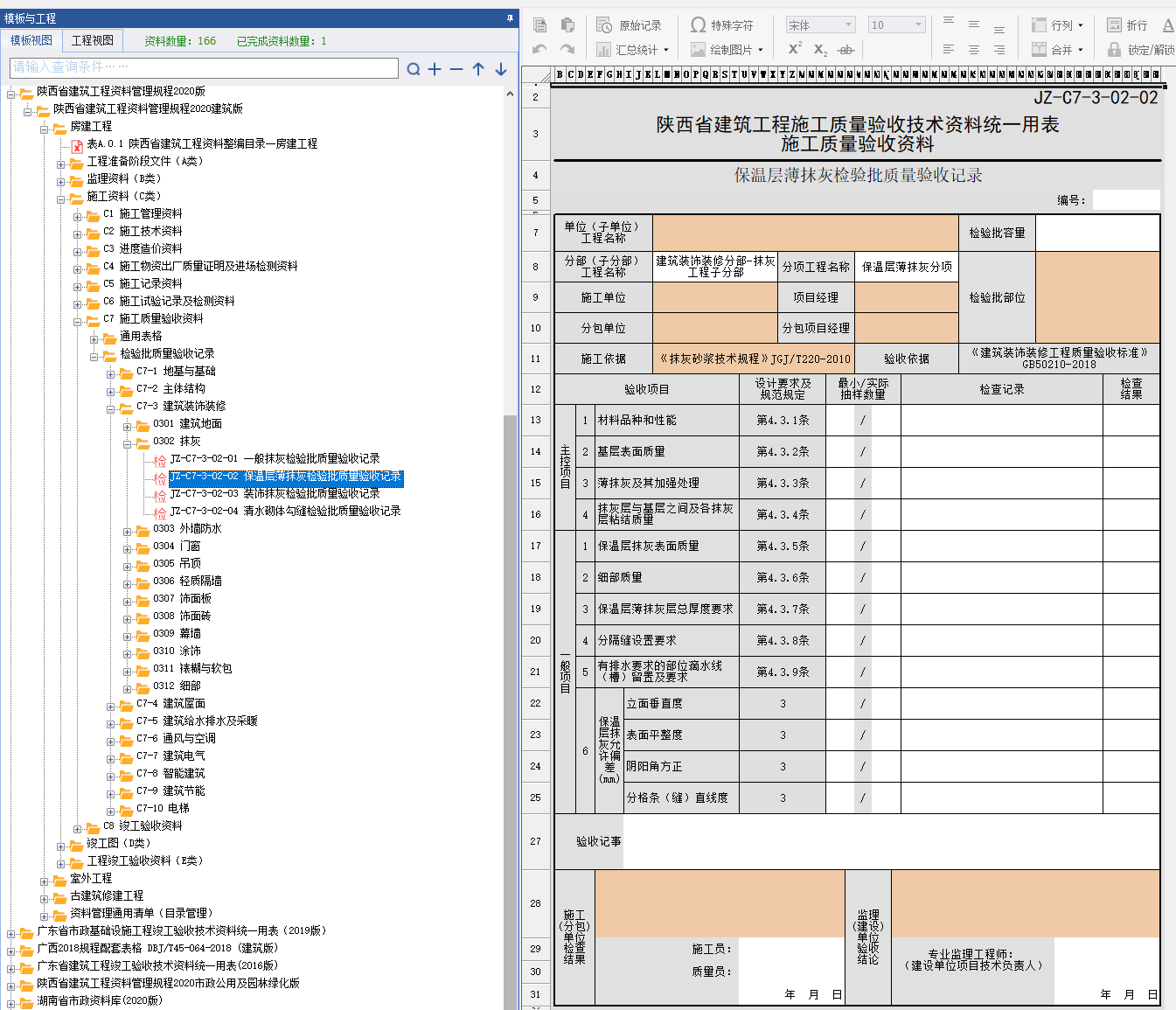Expand the 通用表格 folder
The image size is (1176, 1010).
pyautogui.click(x=94, y=338)
